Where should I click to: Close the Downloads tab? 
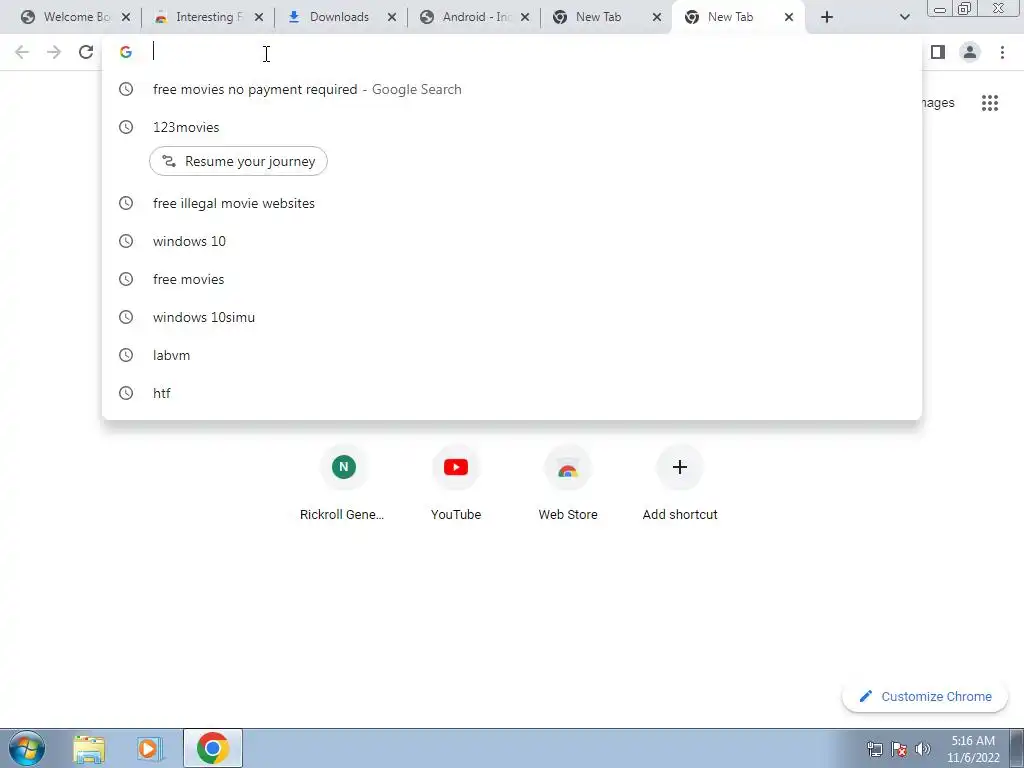coord(391,18)
